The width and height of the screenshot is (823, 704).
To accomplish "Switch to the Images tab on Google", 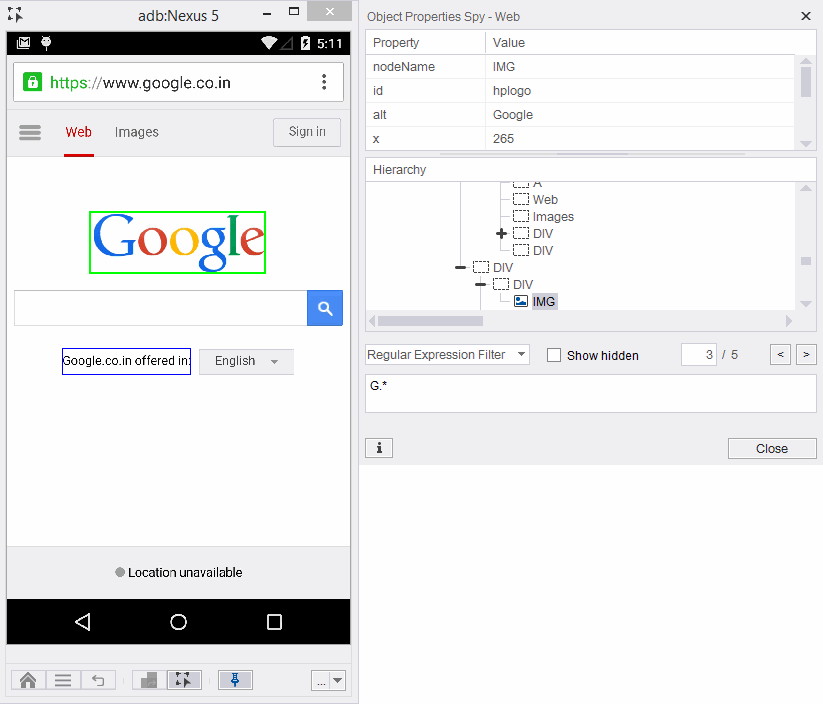I will coord(136,132).
